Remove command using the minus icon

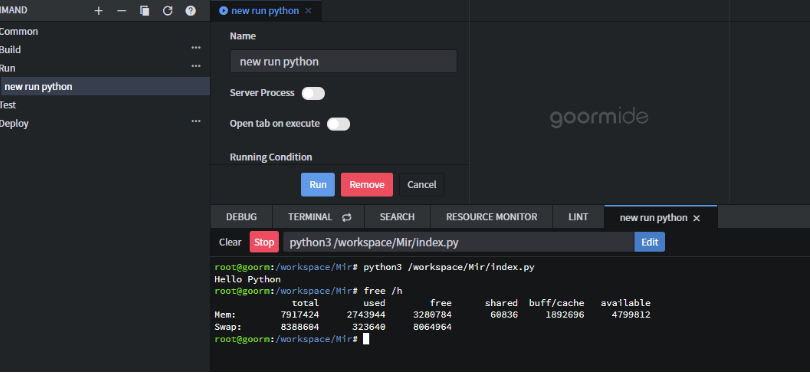[x=121, y=11]
